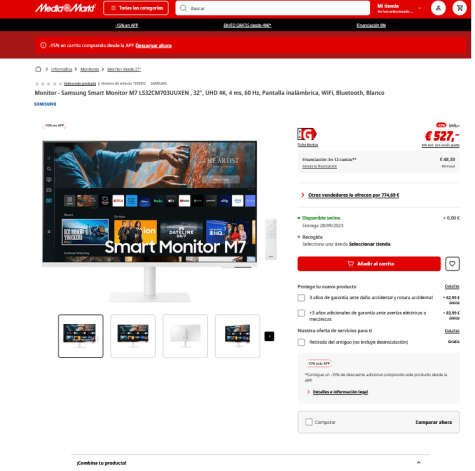Open 'Detalles' for product protection

tap(452, 287)
